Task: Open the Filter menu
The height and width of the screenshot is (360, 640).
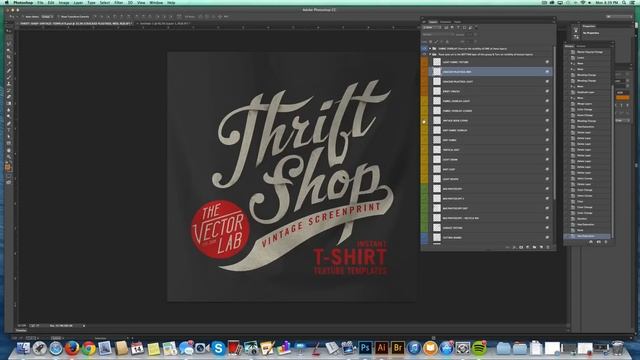Action: [118, 2]
